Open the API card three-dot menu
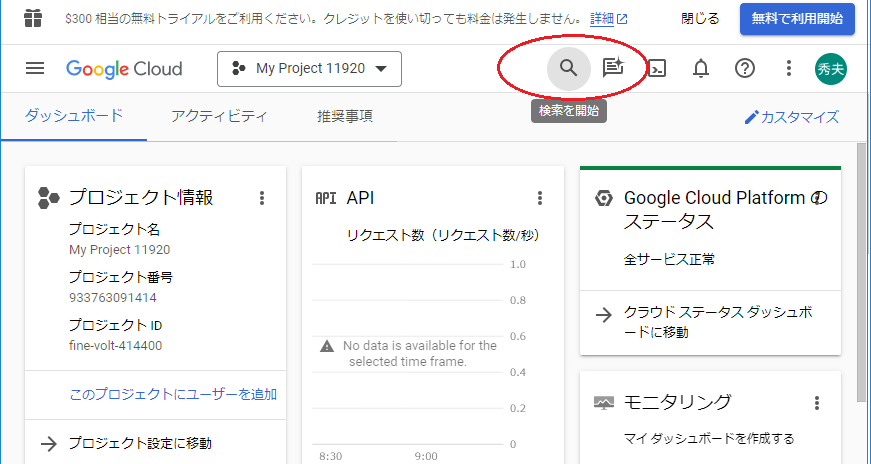871x464 pixels. tap(539, 198)
